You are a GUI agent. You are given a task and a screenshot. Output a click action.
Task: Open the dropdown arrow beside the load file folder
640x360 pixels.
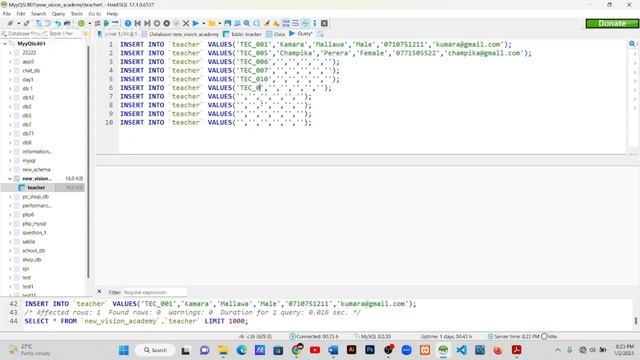(219, 23)
